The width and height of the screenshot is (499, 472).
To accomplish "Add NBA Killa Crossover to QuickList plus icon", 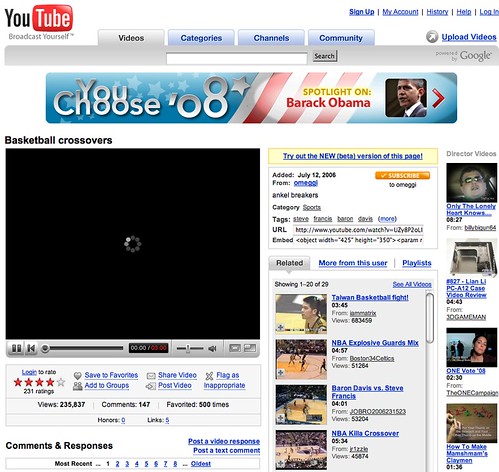I will point(281,463).
